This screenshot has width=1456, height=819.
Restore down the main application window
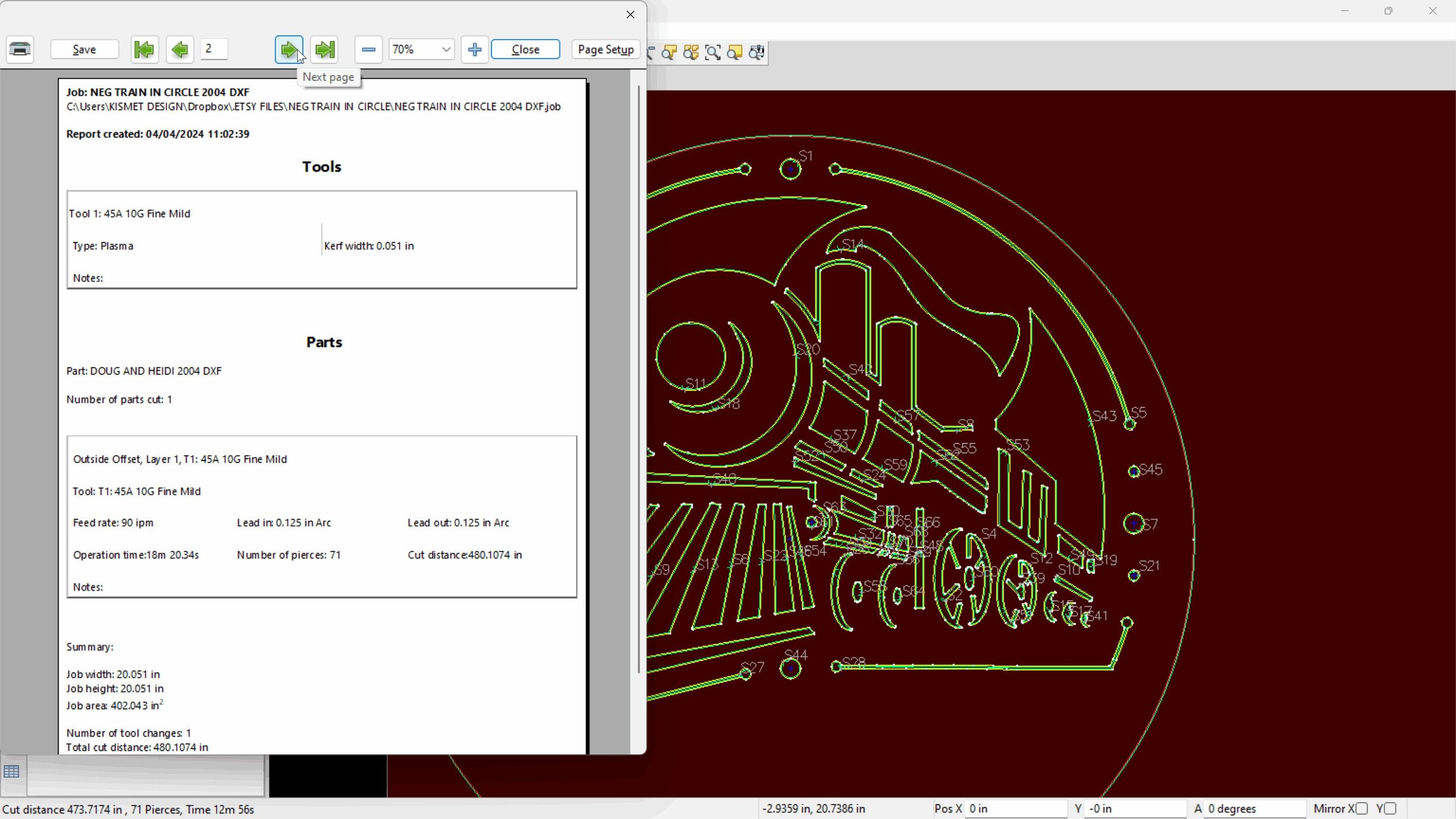[x=1388, y=11]
